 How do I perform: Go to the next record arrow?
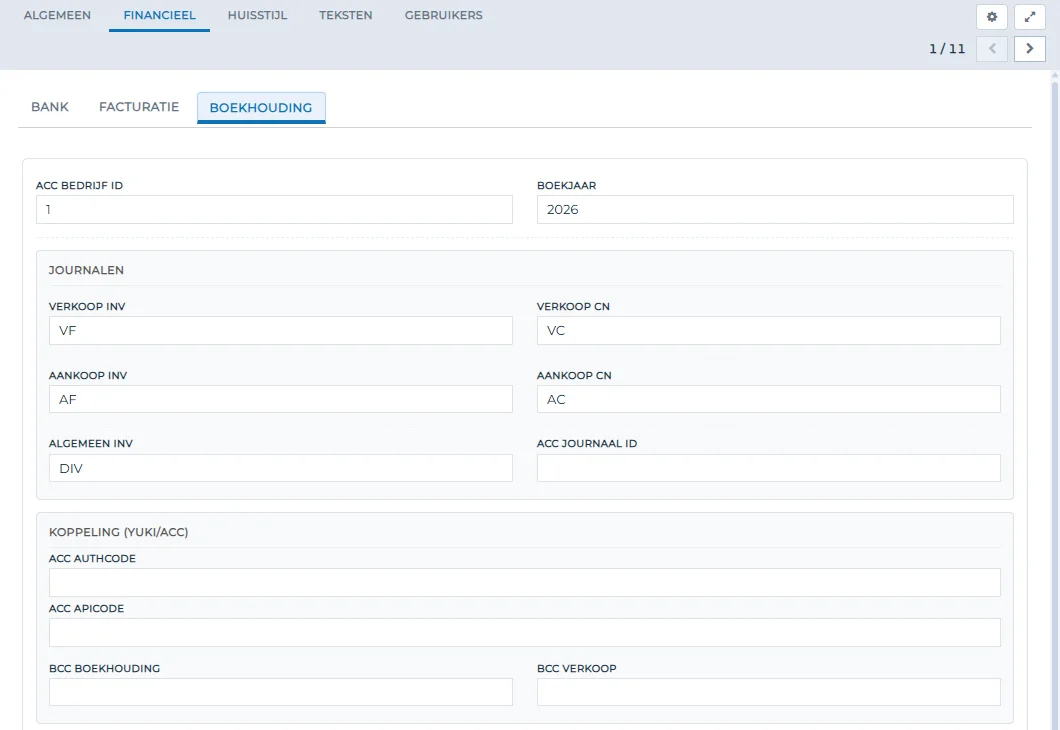(1030, 49)
